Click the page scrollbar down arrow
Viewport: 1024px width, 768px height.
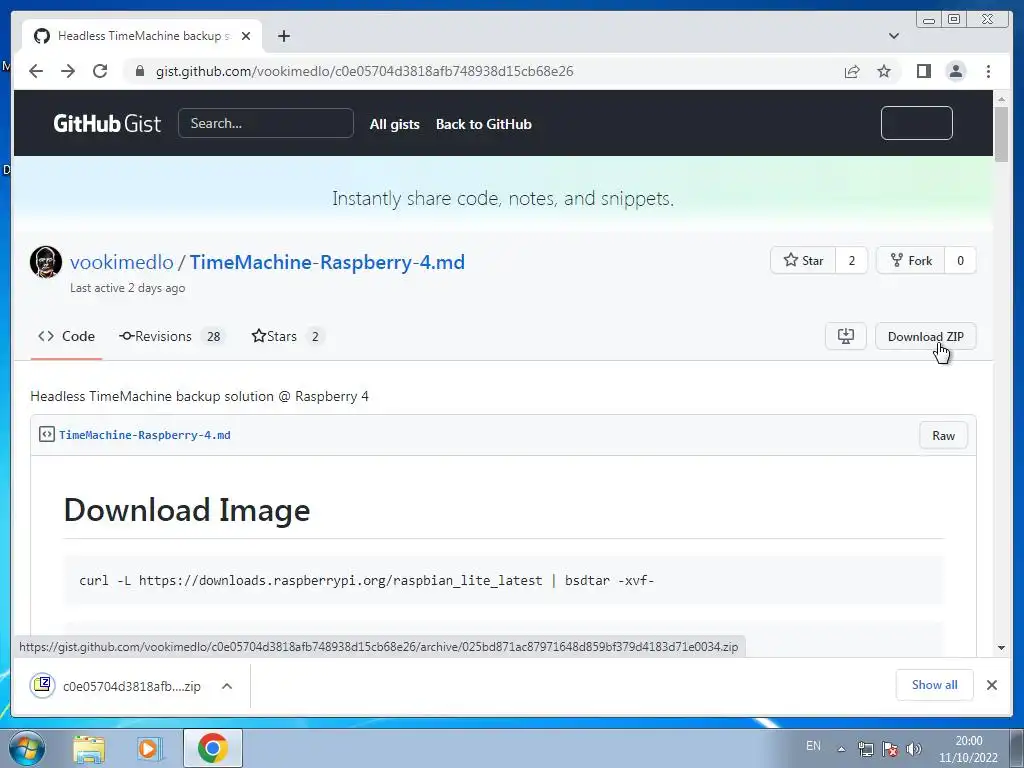pyautogui.click(x=1001, y=648)
